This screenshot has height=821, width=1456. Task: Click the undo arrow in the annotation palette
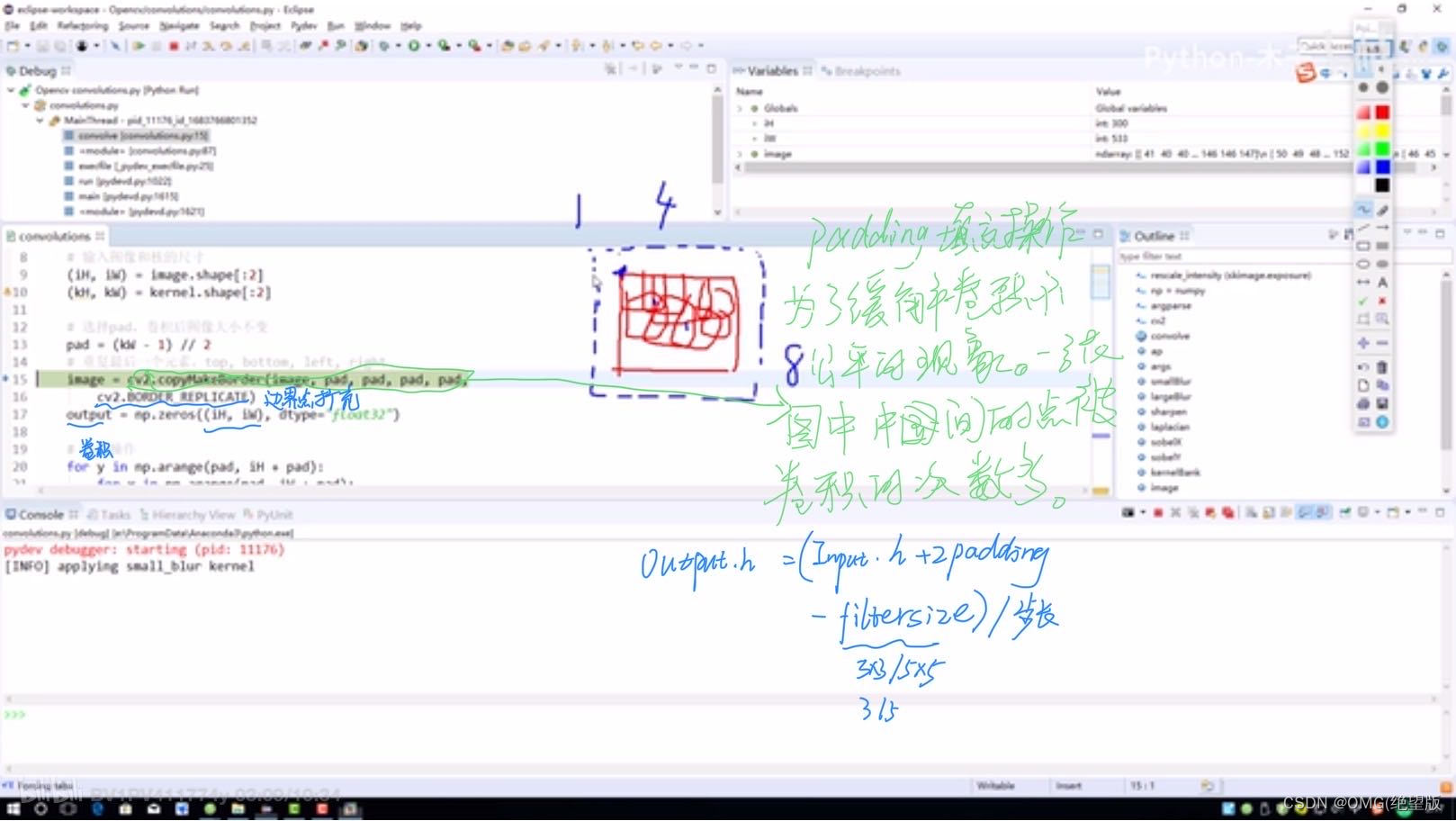pyautogui.click(x=1362, y=366)
